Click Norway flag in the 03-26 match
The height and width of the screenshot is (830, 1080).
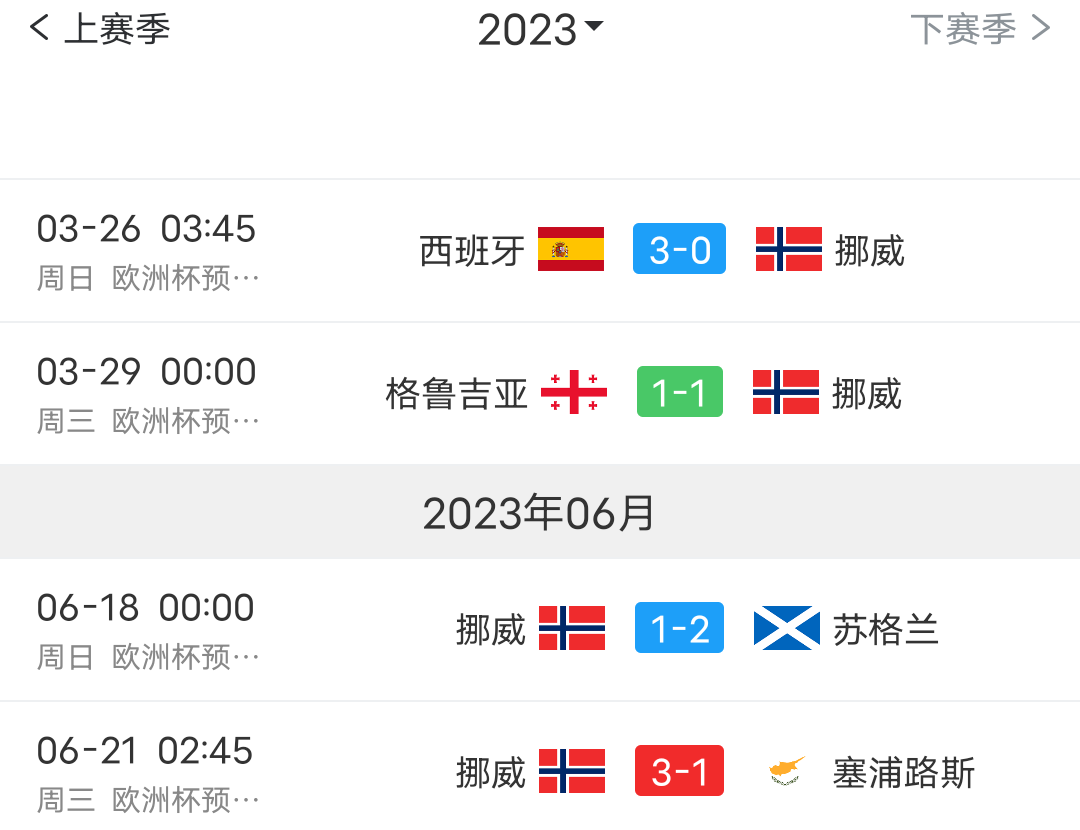click(788, 249)
